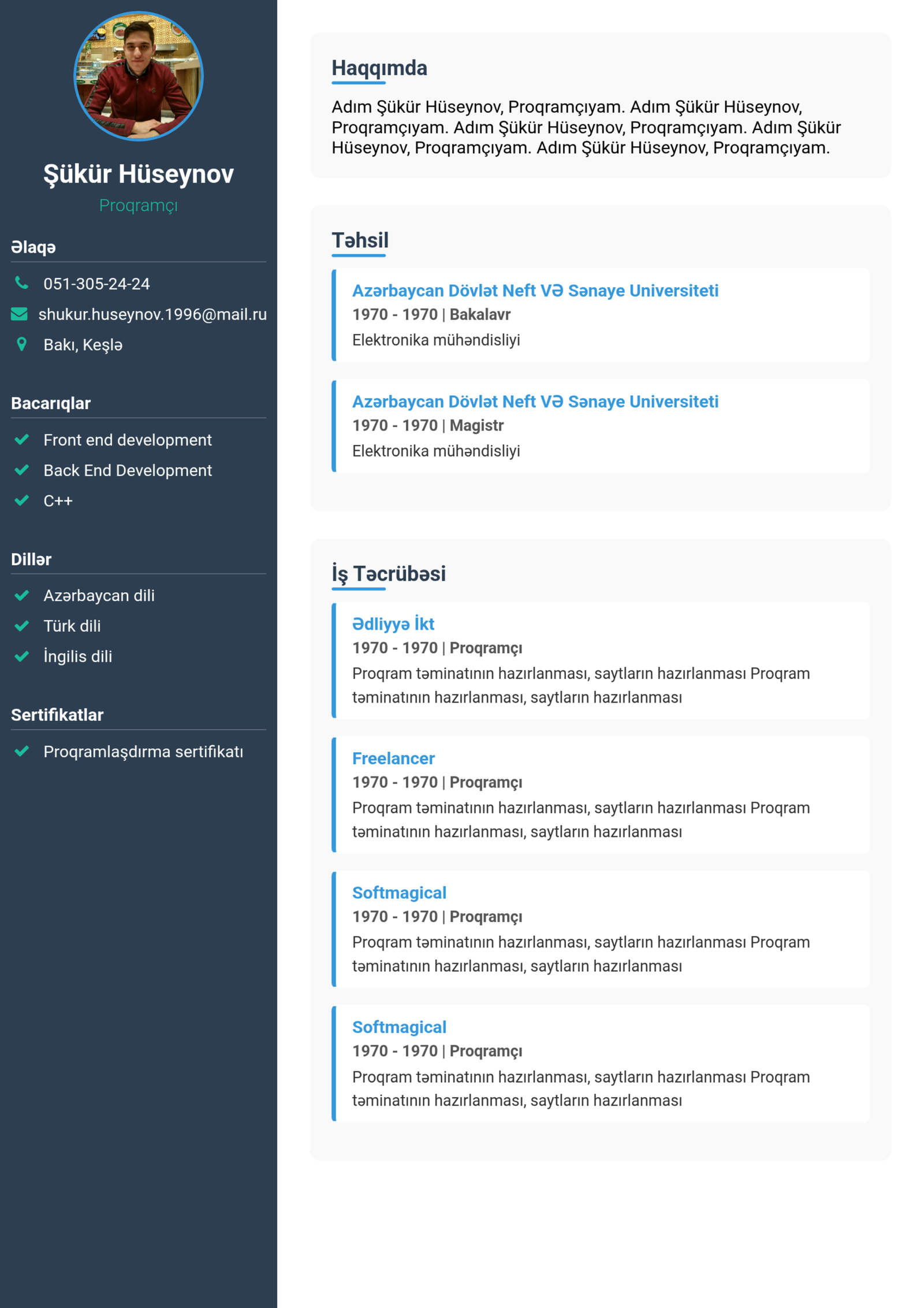Click checkmark beside Front end development
Viewport: 924px width, 1308px height.
click(21, 440)
